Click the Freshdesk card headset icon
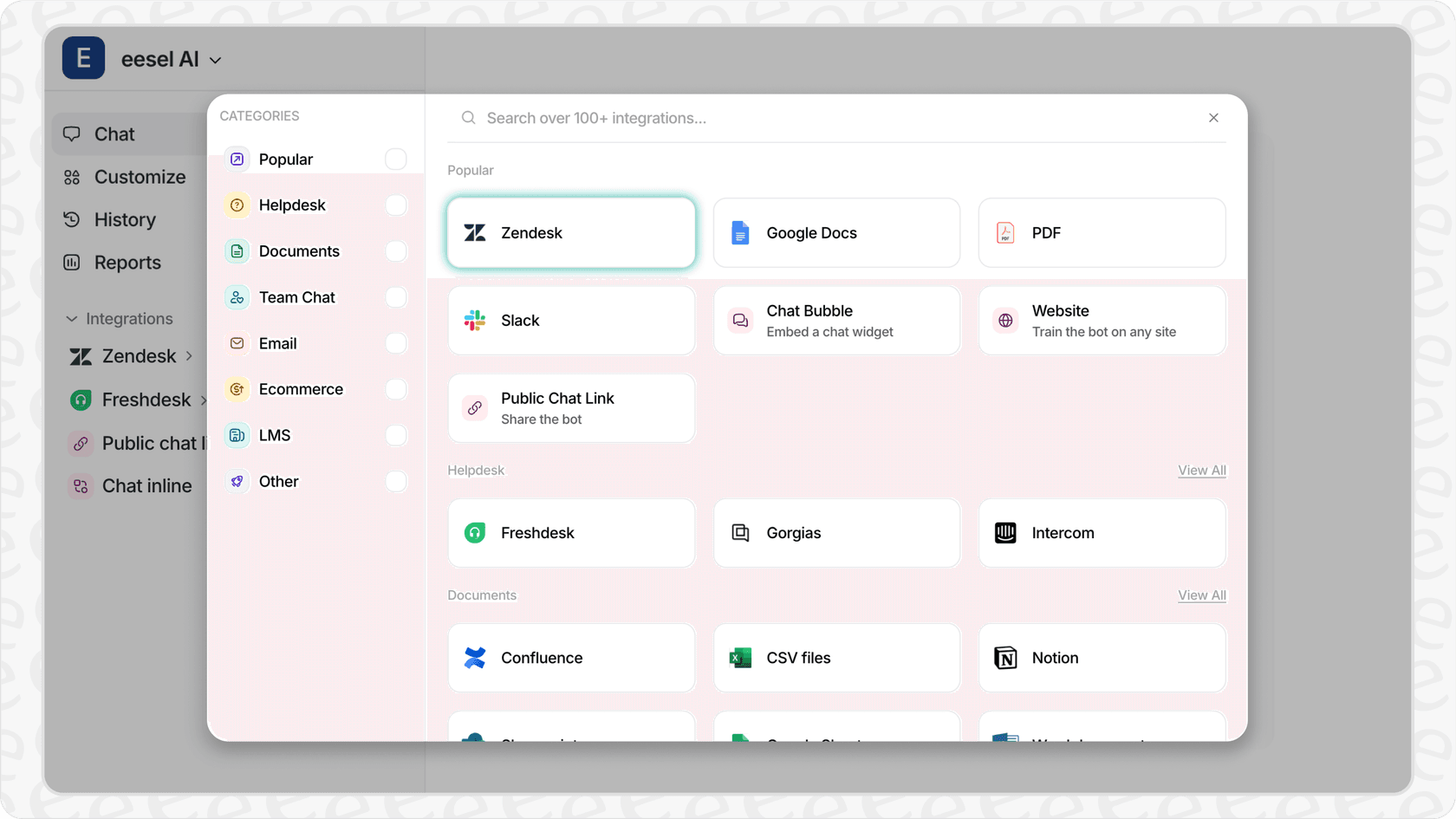 click(x=475, y=533)
